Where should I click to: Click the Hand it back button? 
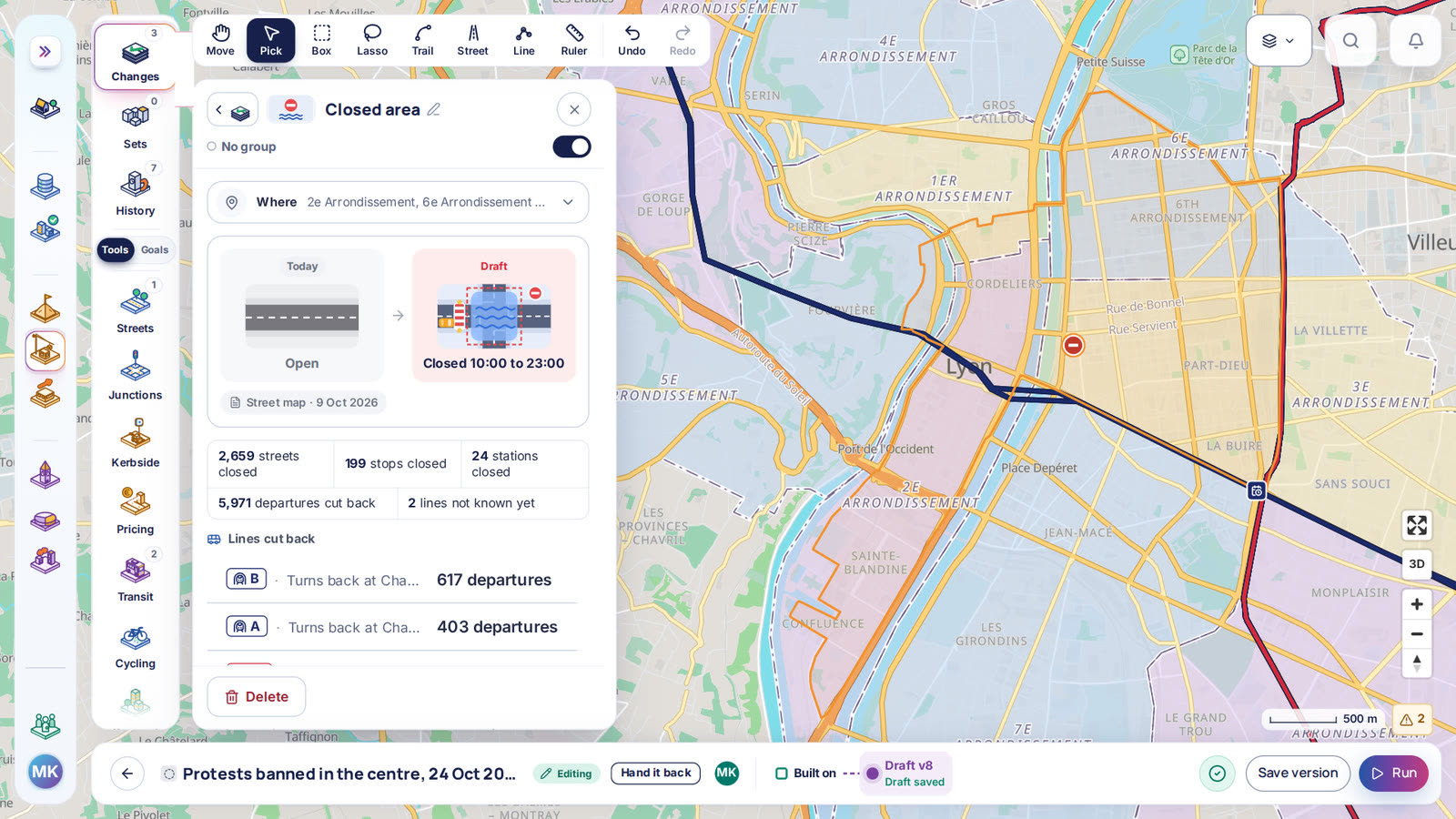click(656, 773)
